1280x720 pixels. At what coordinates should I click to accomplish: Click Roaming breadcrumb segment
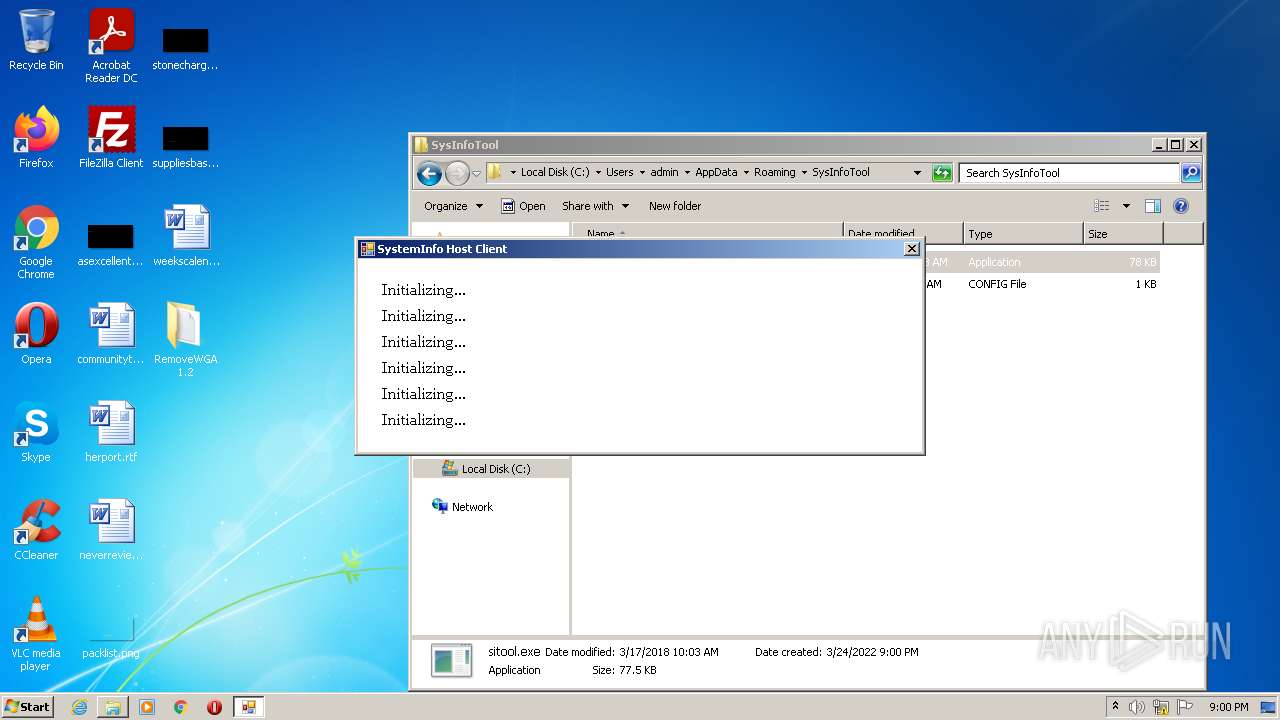(775, 172)
